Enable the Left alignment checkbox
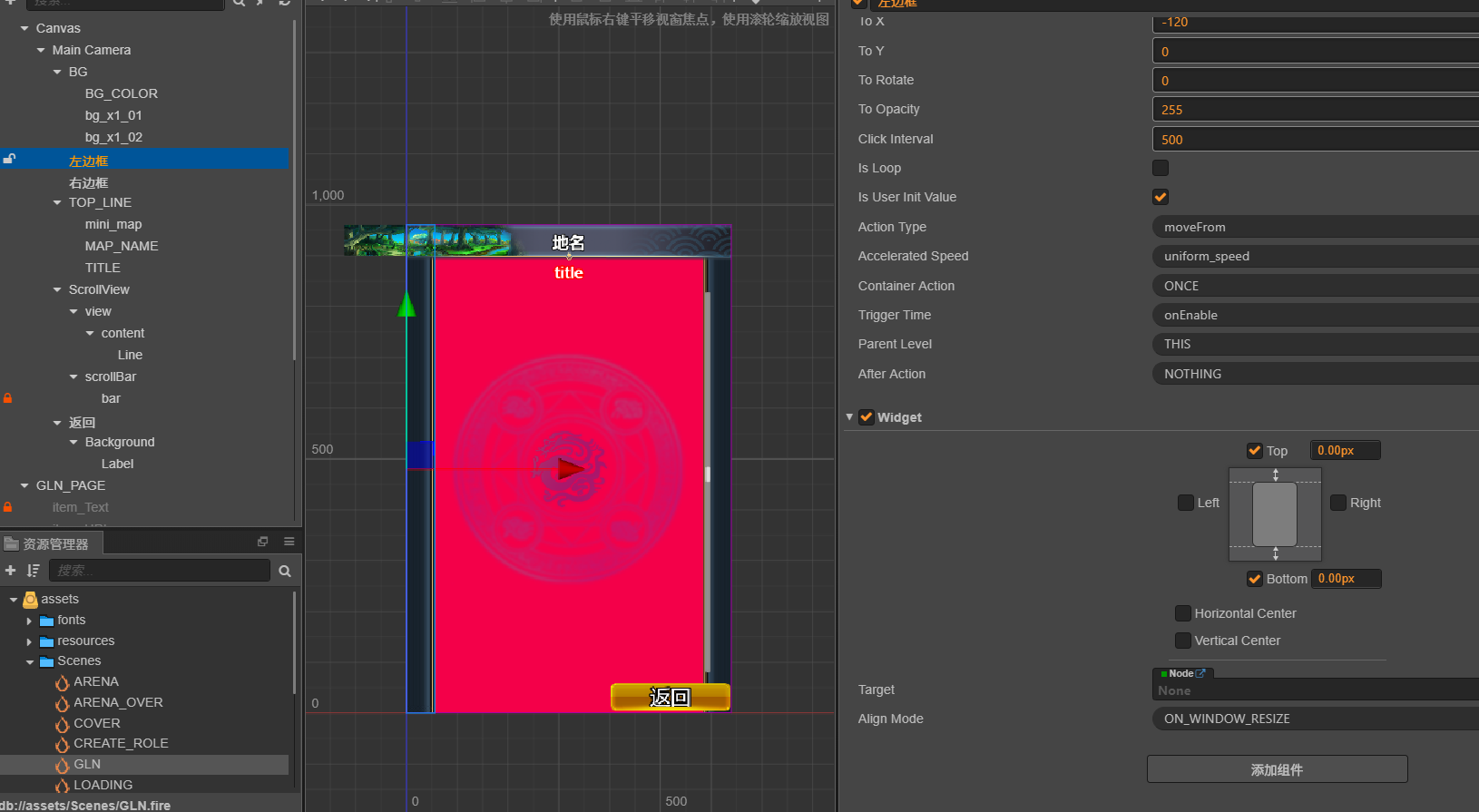 pos(1186,503)
